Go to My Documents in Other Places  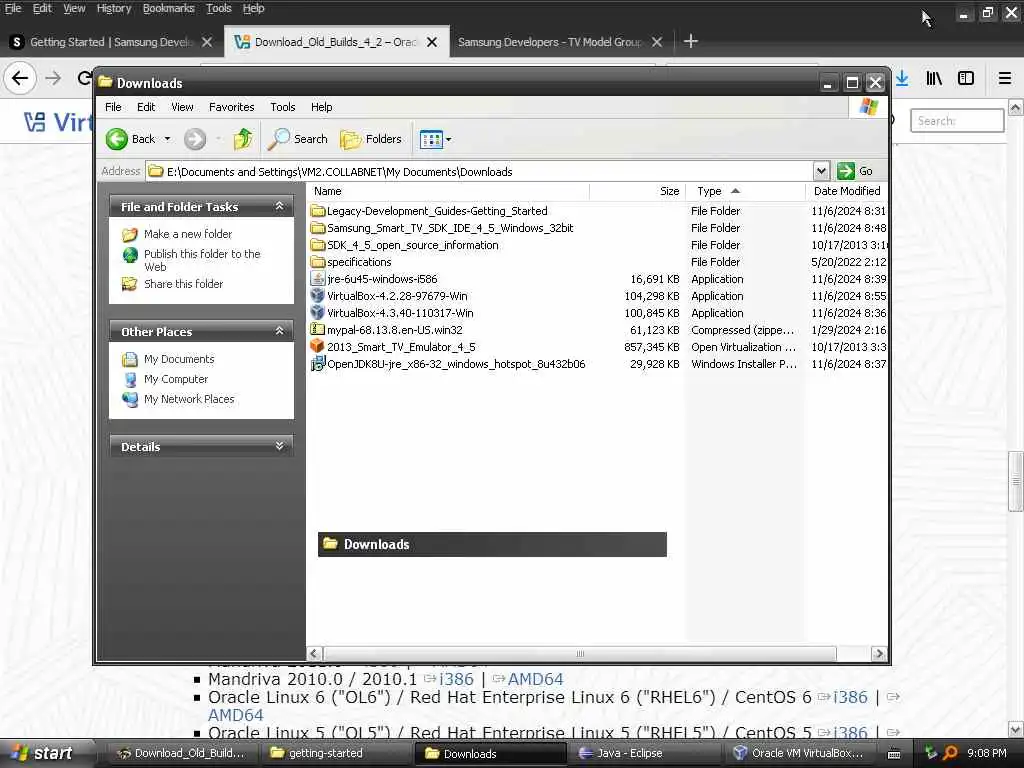(x=179, y=359)
